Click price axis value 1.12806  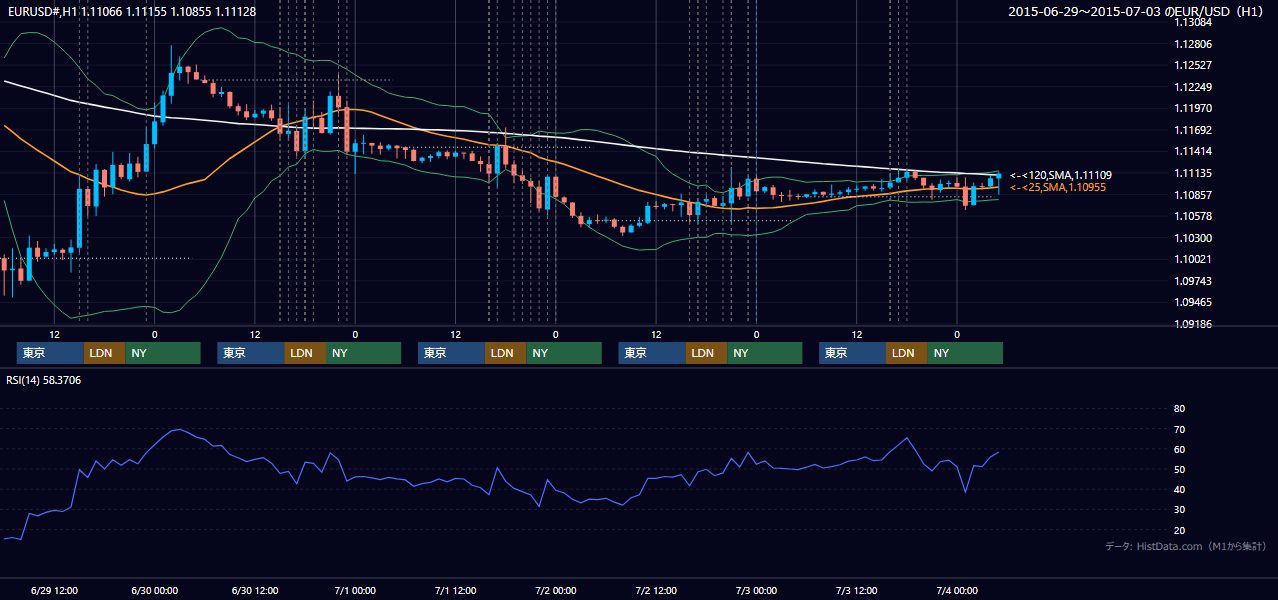1192,44
